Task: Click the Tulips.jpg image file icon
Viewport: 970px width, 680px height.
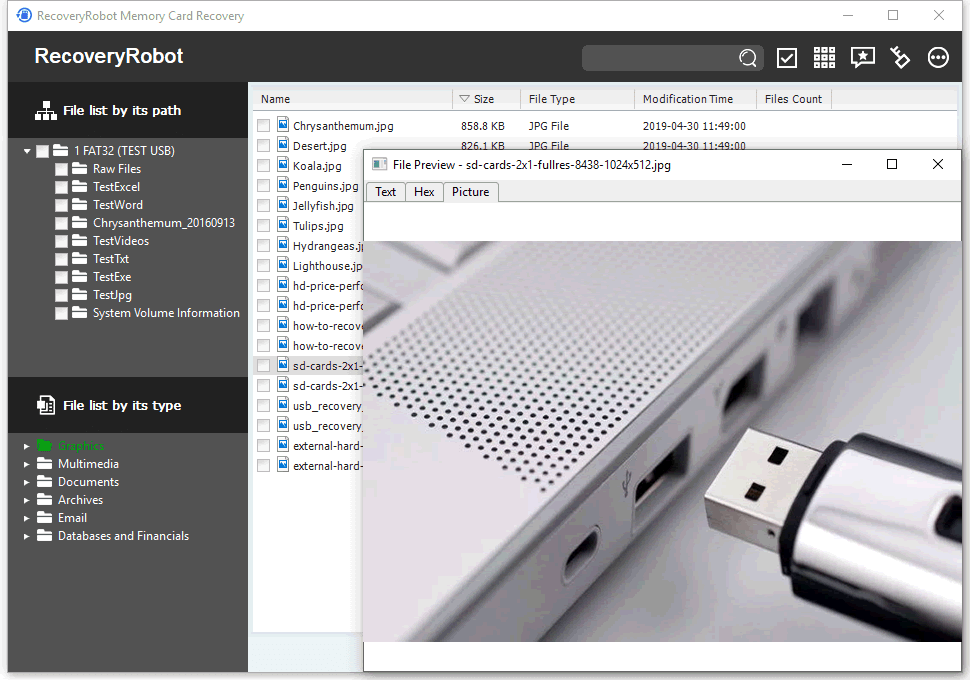Action: (283, 225)
